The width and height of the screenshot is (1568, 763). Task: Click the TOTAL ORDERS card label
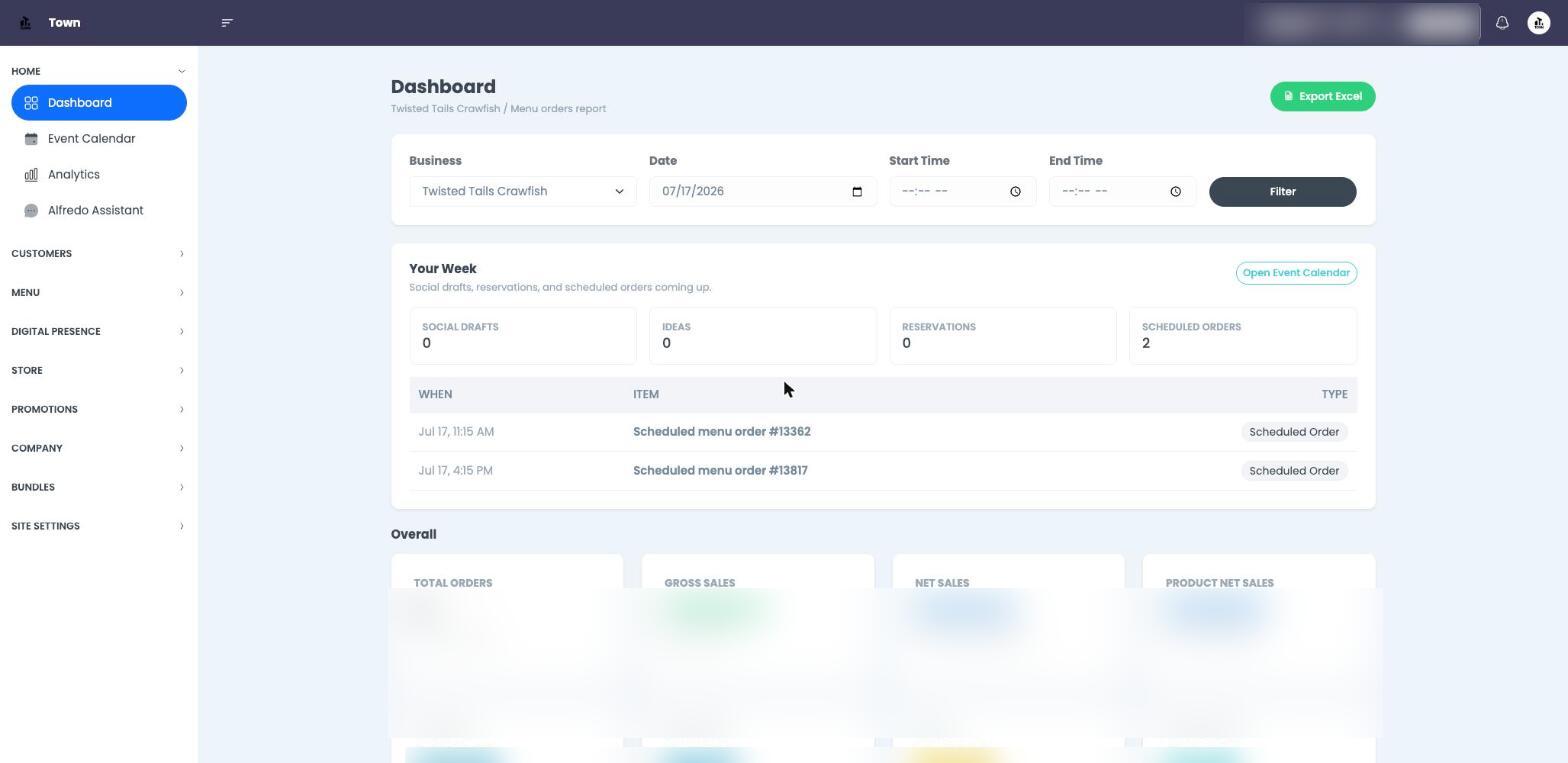453,583
